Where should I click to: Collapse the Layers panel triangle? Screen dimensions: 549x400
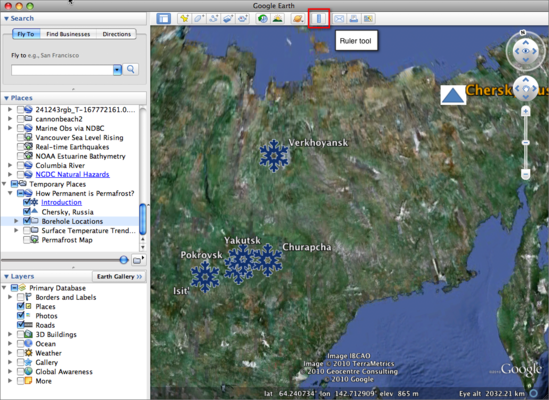tap(6, 277)
